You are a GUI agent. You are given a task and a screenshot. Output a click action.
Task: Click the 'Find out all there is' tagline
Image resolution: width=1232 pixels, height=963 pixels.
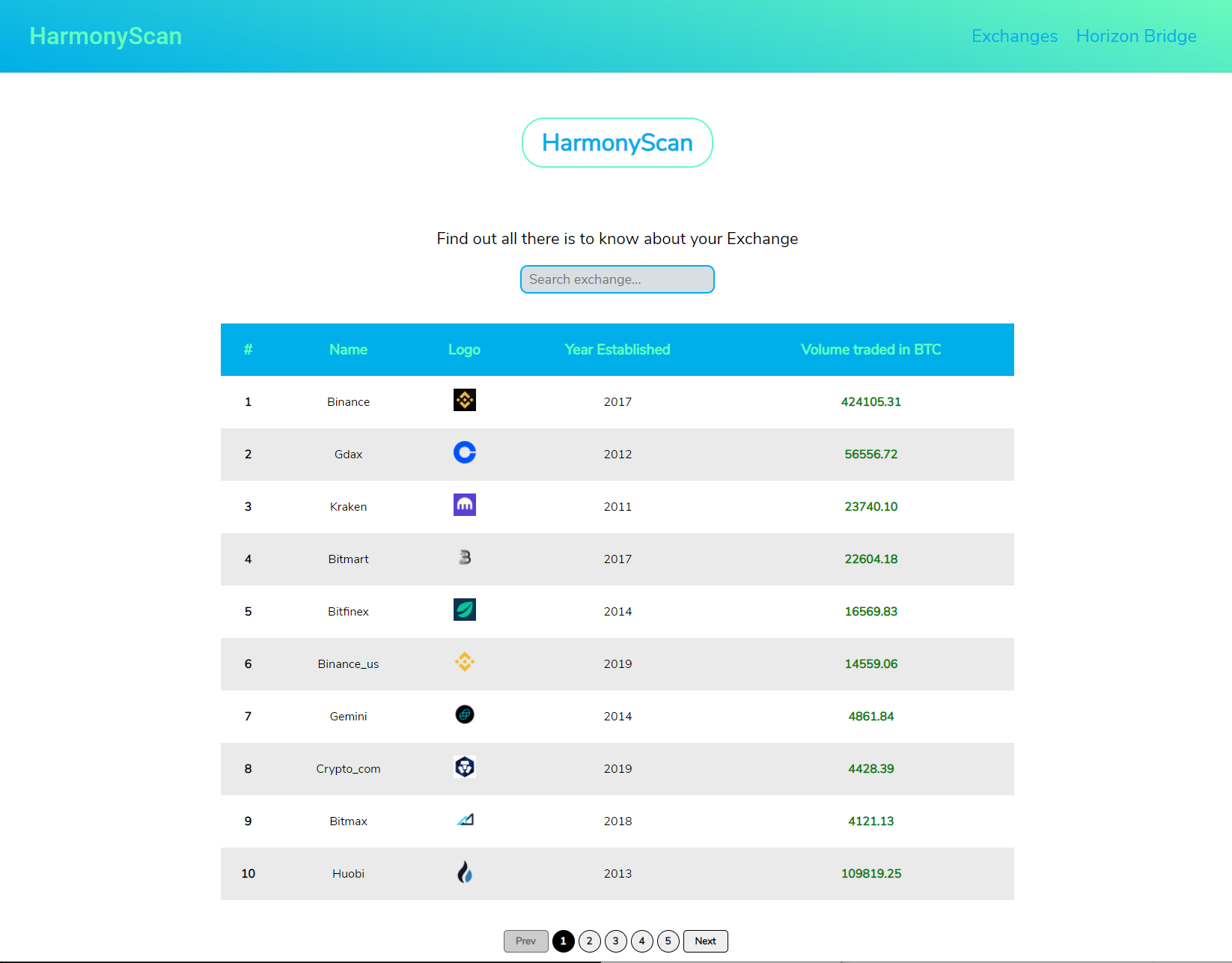[x=617, y=239]
